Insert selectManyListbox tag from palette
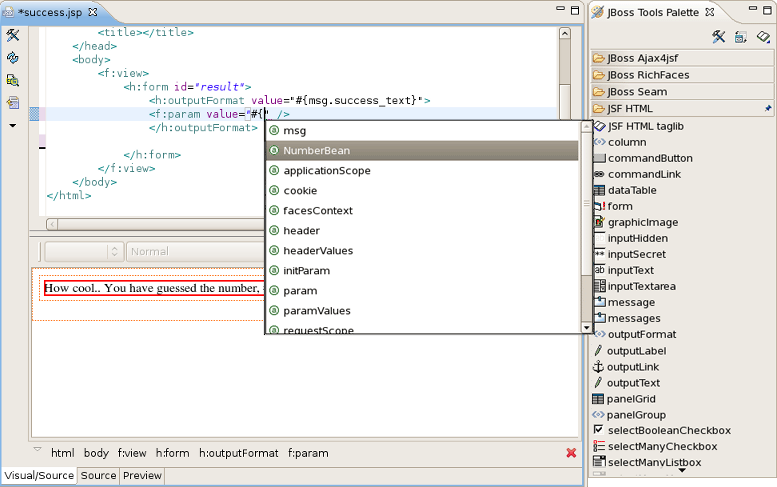777x487 pixels. point(648,462)
